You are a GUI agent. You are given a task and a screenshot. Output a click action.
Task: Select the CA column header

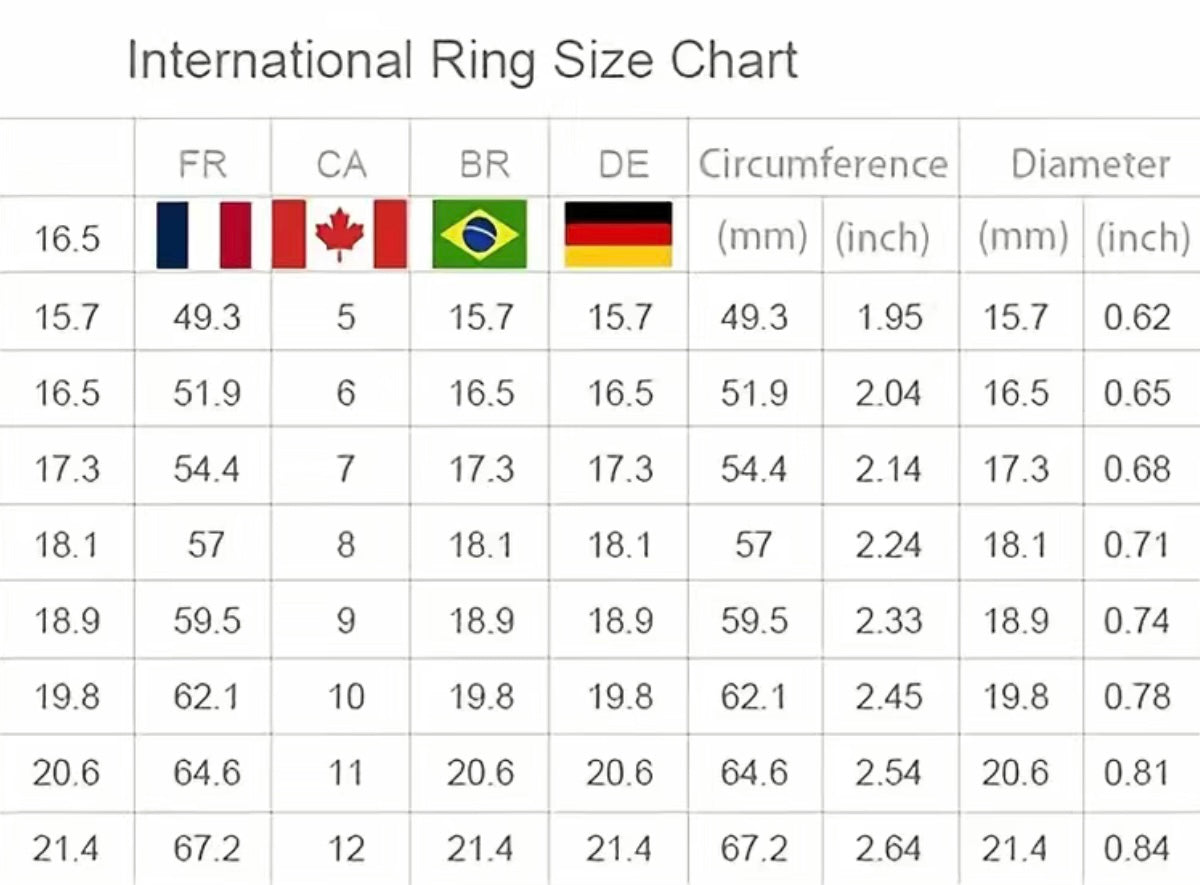pyautogui.click(x=341, y=165)
